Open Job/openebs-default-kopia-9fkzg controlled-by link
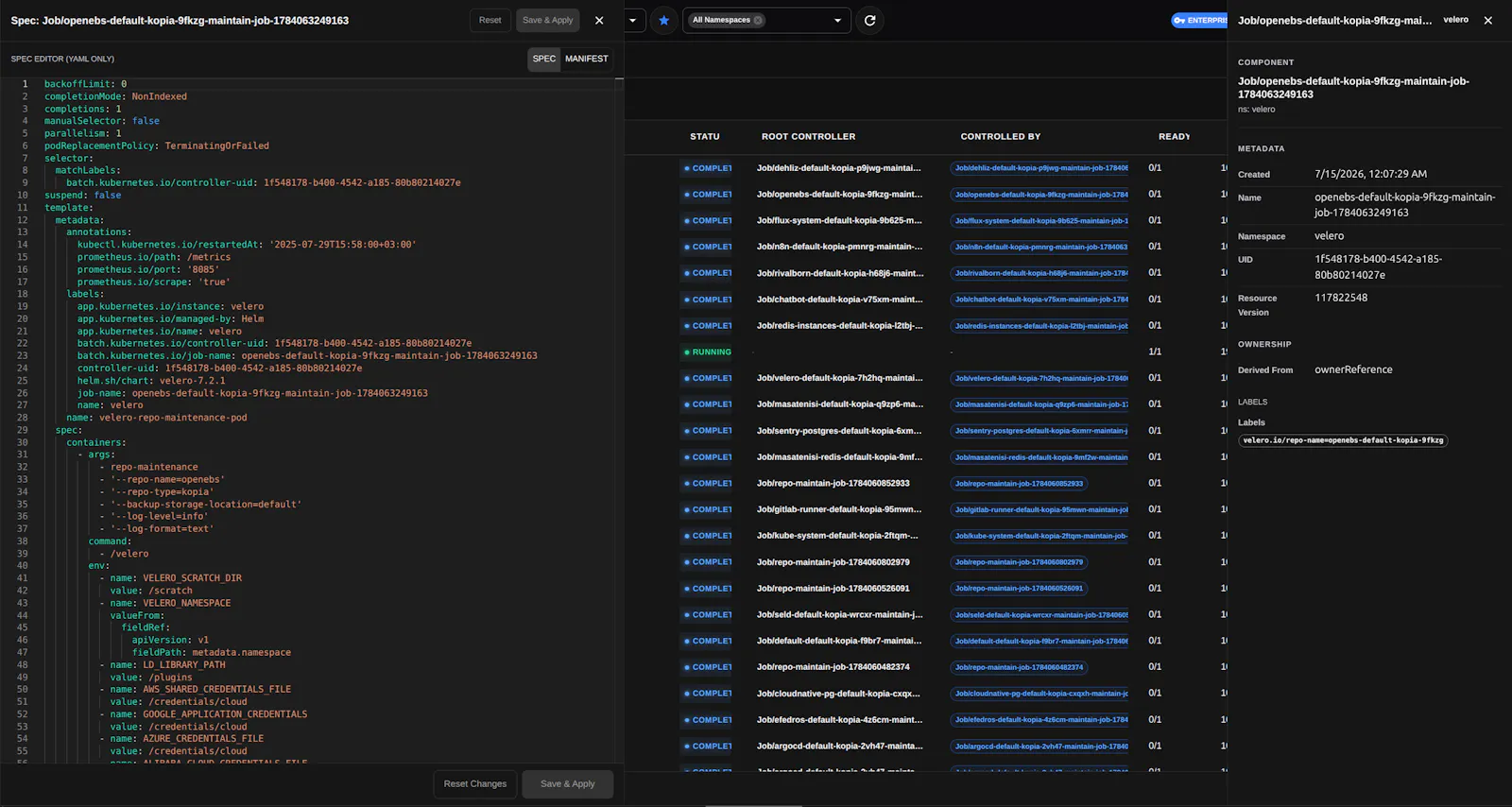The height and width of the screenshot is (807, 1512). [x=1039, y=195]
